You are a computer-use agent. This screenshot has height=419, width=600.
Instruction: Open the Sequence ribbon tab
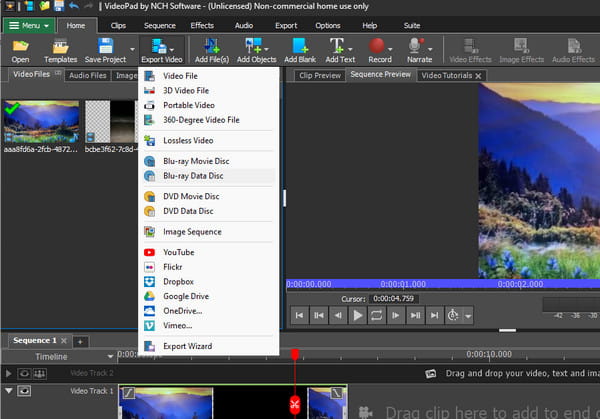coord(160,26)
